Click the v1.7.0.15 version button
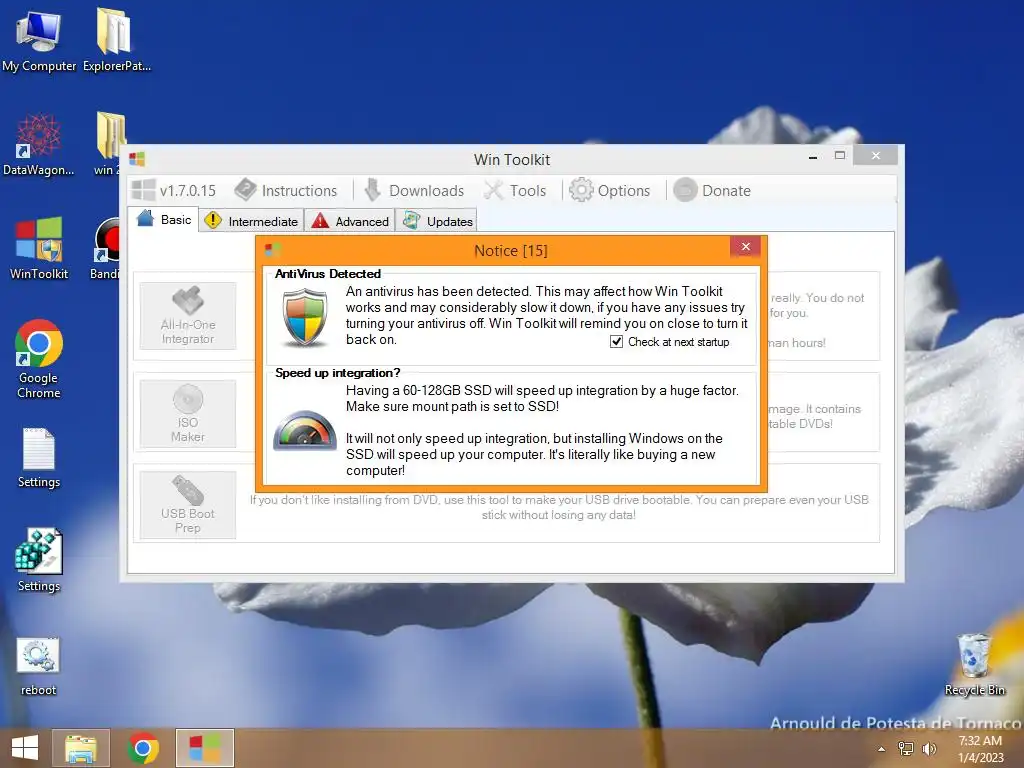Viewport: 1024px width, 768px height. coord(174,190)
